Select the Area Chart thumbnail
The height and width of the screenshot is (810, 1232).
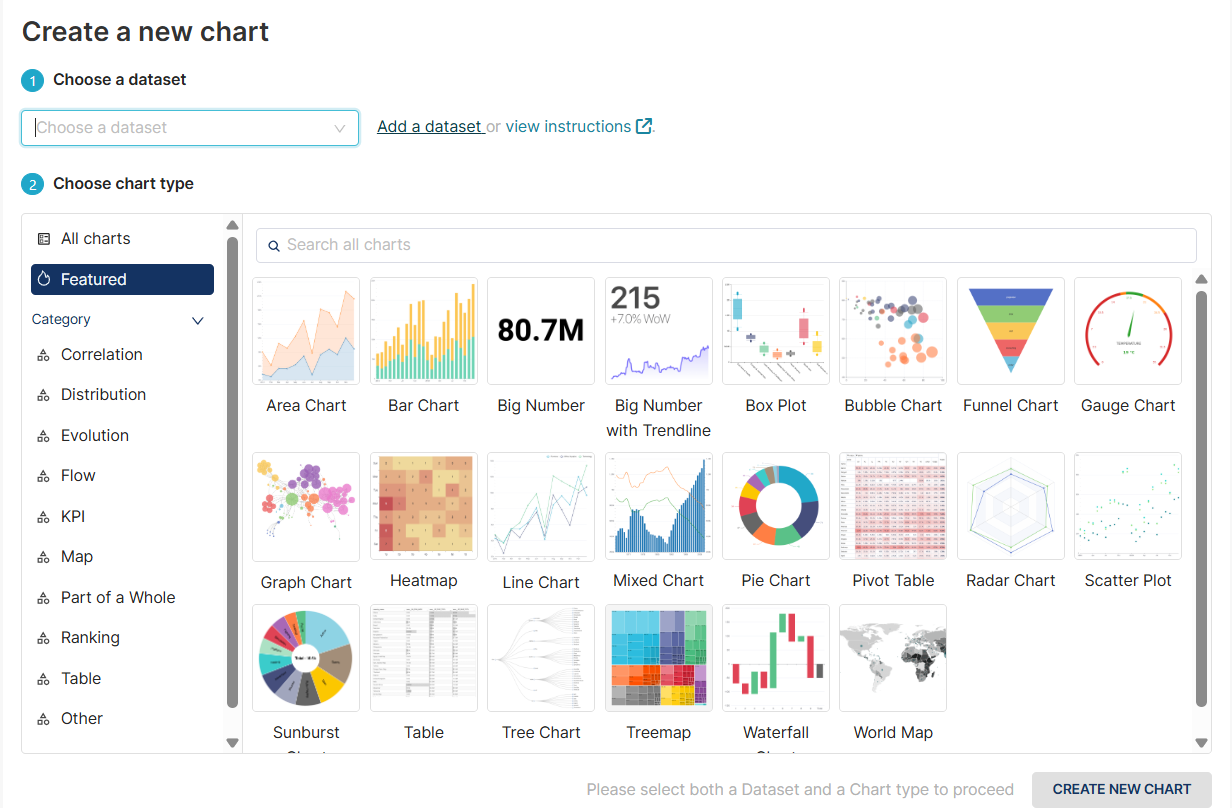(x=306, y=332)
